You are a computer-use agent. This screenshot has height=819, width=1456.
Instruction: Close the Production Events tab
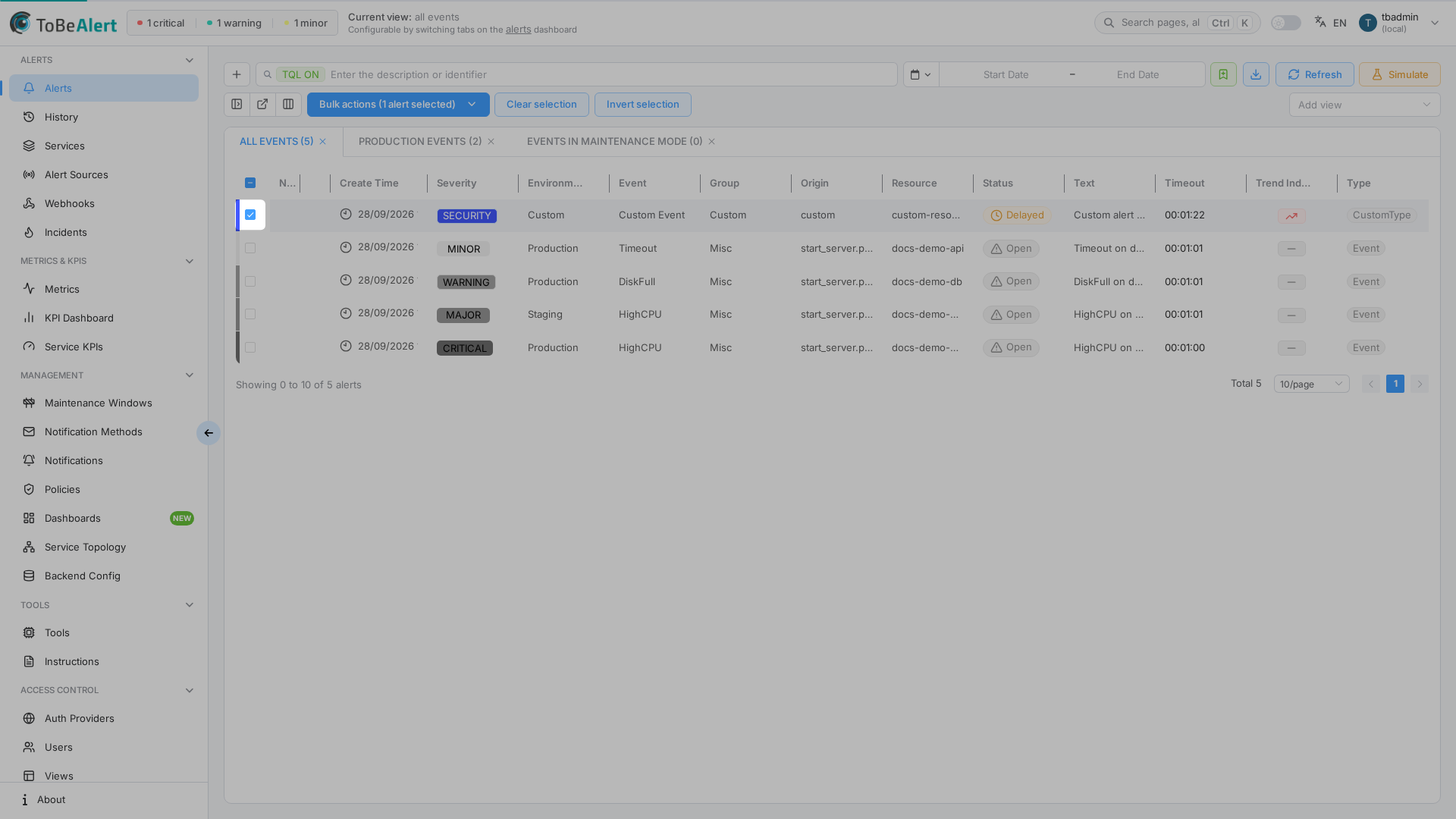pos(491,142)
